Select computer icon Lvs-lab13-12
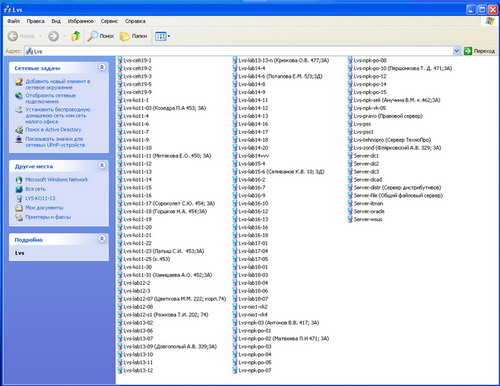This screenshot has height=386, width=500. tap(120, 370)
